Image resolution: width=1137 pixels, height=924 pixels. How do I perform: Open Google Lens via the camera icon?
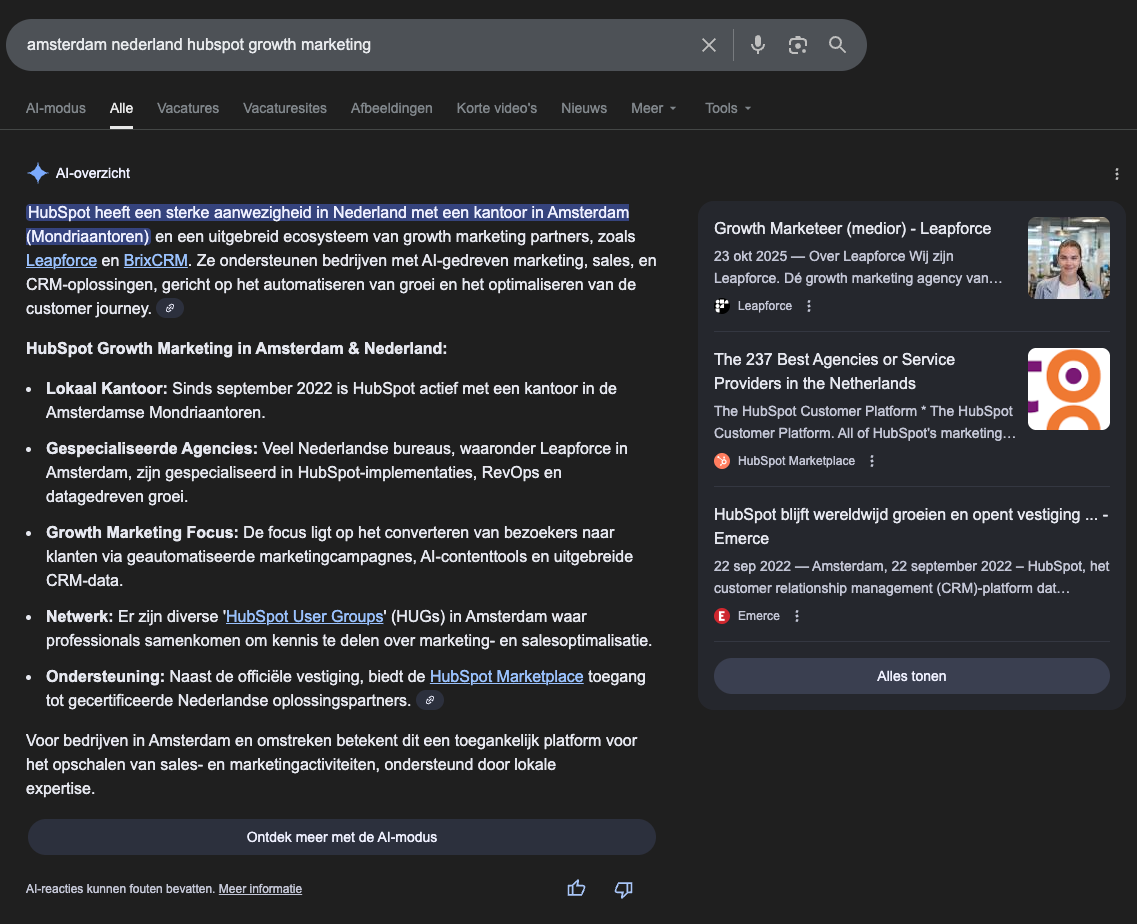pos(797,44)
